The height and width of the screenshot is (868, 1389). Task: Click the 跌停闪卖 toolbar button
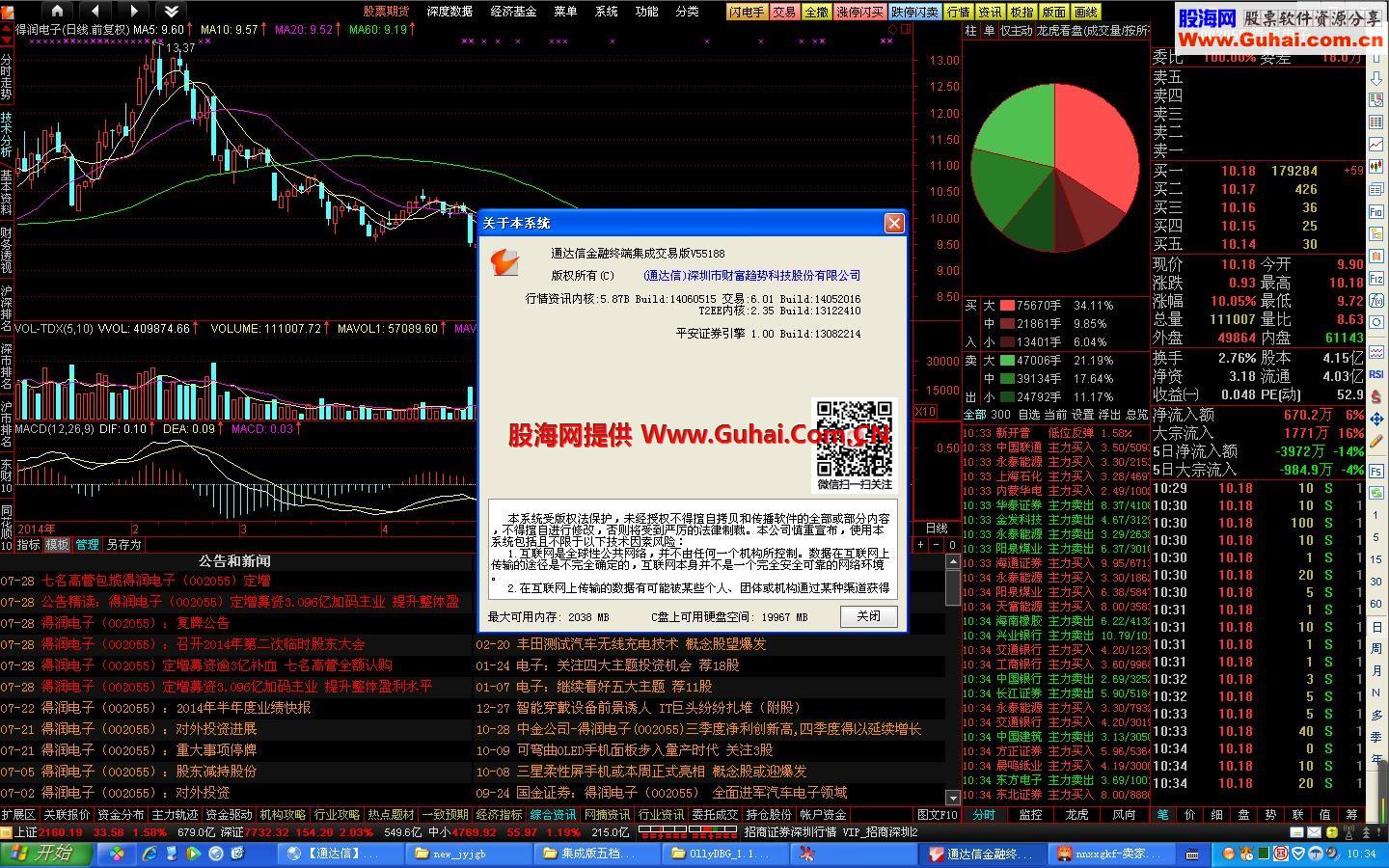[x=914, y=12]
